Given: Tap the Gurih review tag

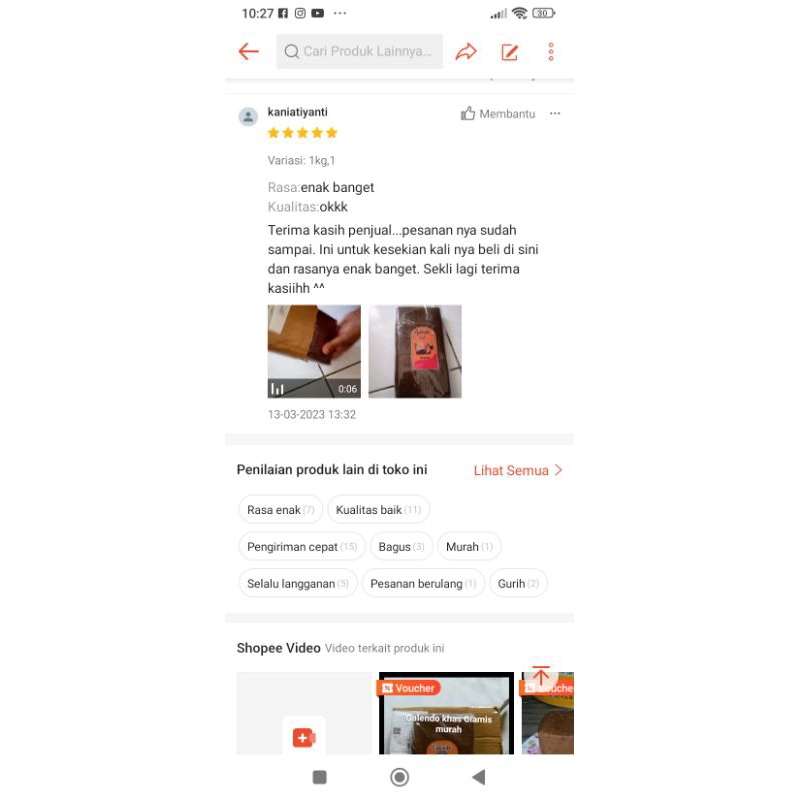Looking at the screenshot, I should click(518, 583).
